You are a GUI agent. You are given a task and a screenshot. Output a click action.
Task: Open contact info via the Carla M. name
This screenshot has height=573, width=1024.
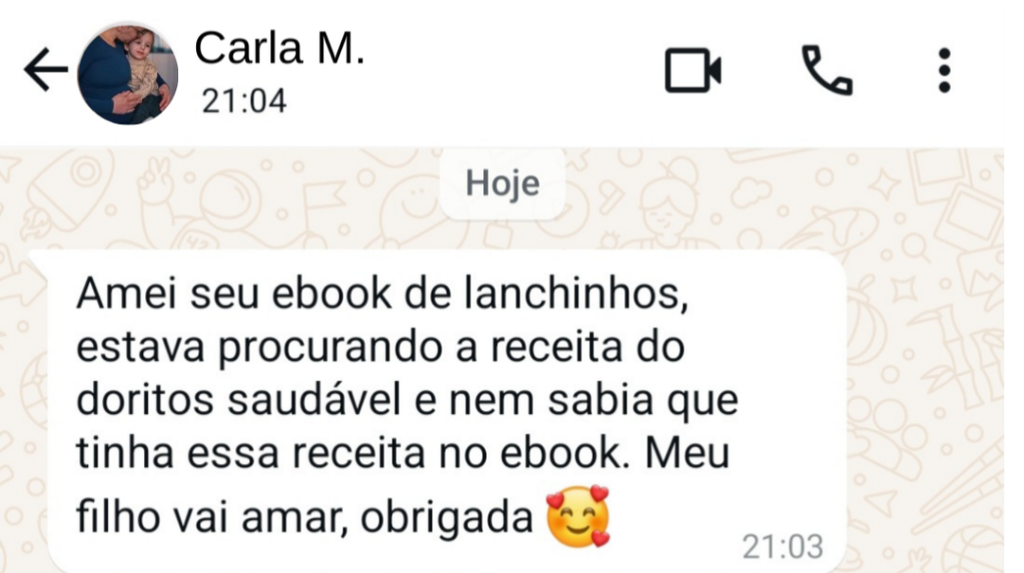(x=280, y=48)
